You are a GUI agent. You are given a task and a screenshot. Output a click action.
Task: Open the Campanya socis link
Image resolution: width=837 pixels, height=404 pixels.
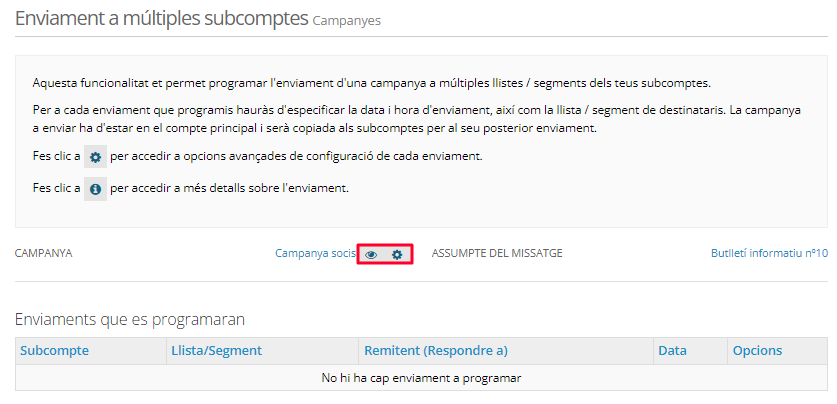(x=315, y=254)
